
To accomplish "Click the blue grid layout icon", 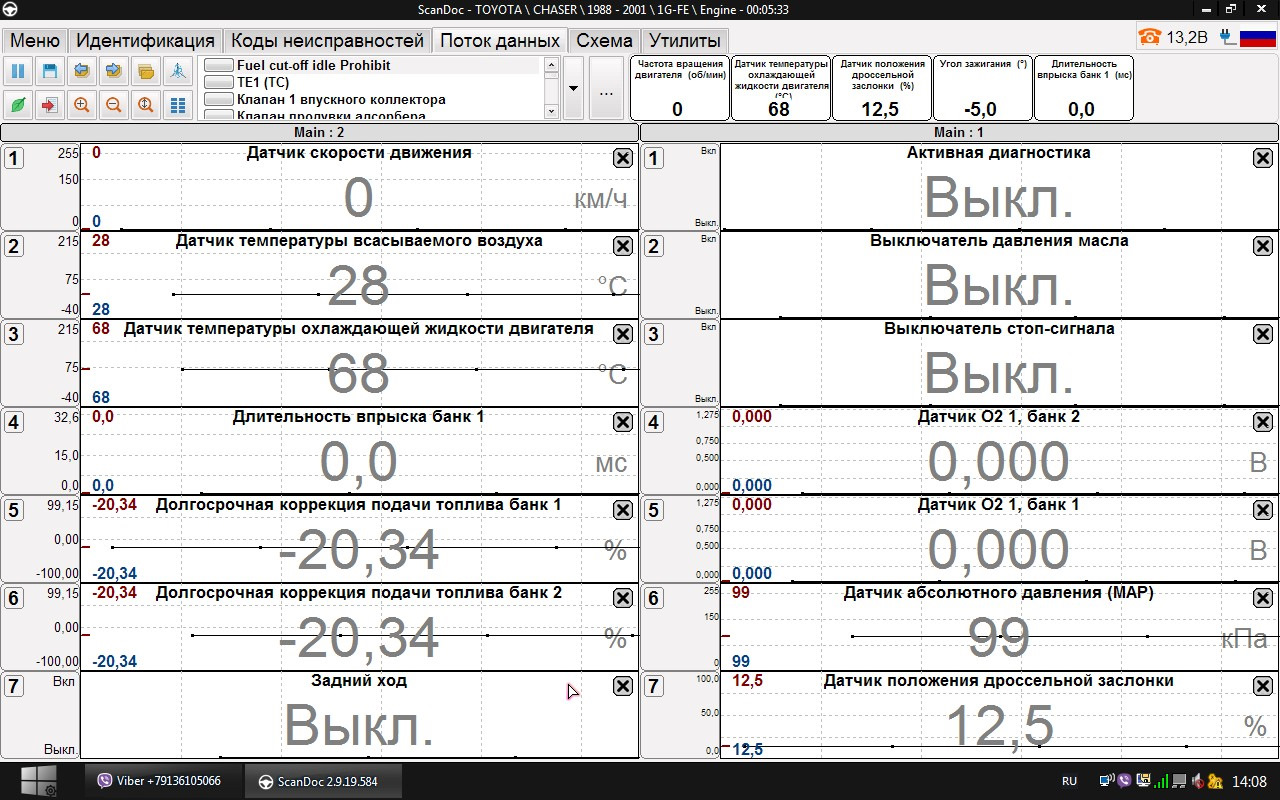I will click(178, 105).
